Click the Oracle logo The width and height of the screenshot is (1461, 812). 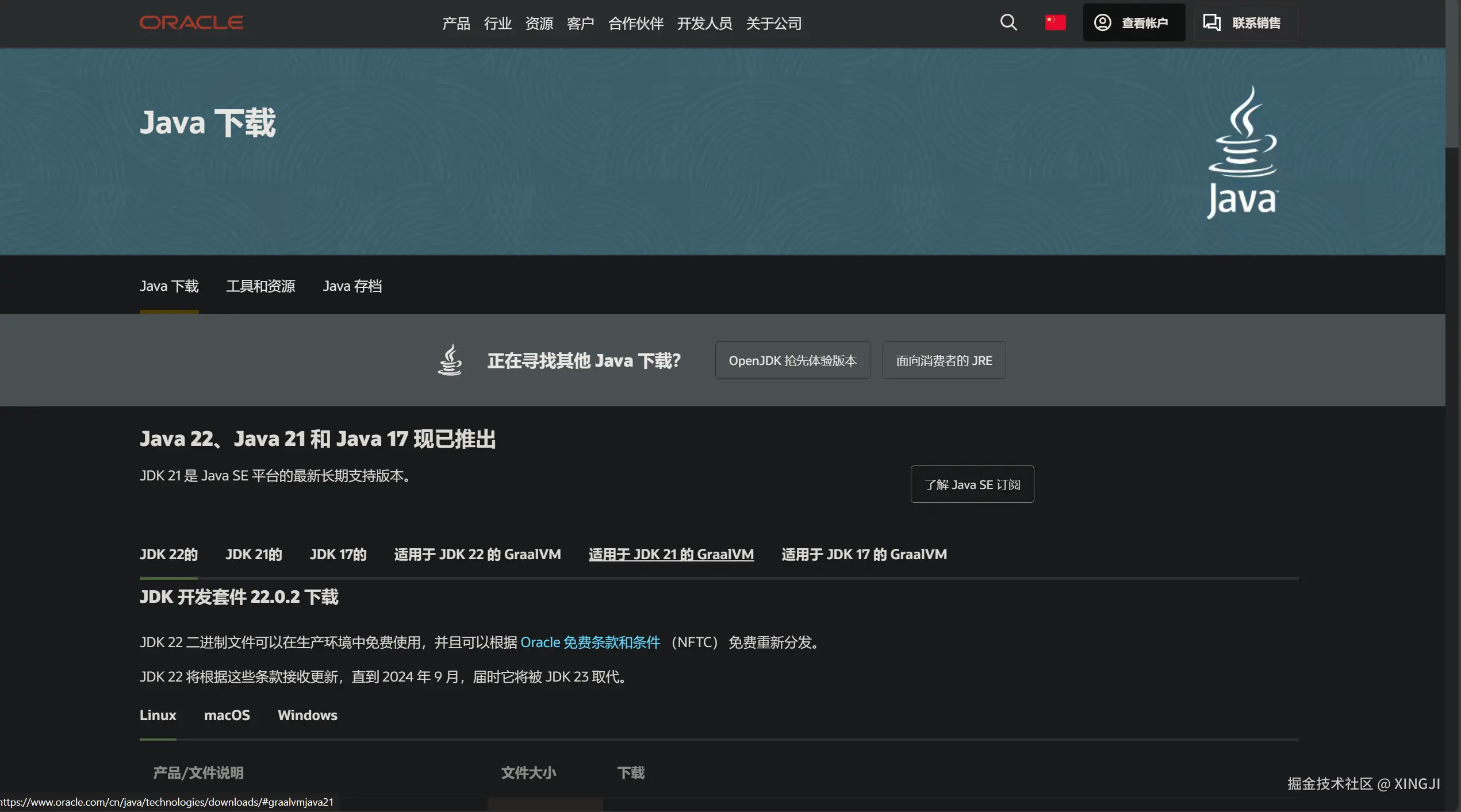(x=191, y=22)
